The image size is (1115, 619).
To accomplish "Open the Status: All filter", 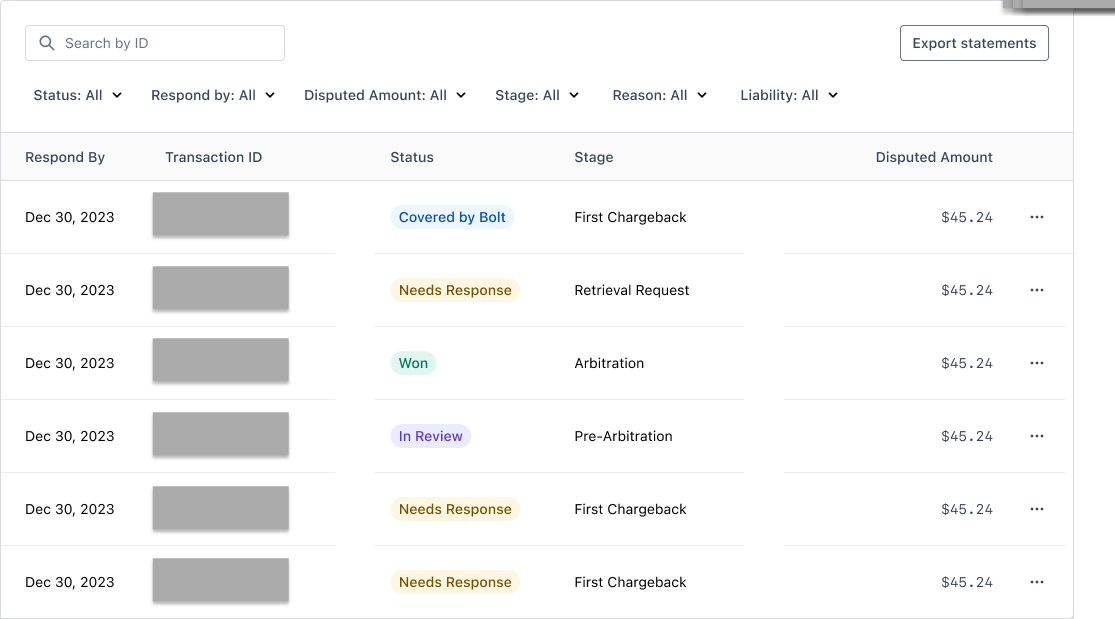I will pyautogui.click(x=78, y=95).
